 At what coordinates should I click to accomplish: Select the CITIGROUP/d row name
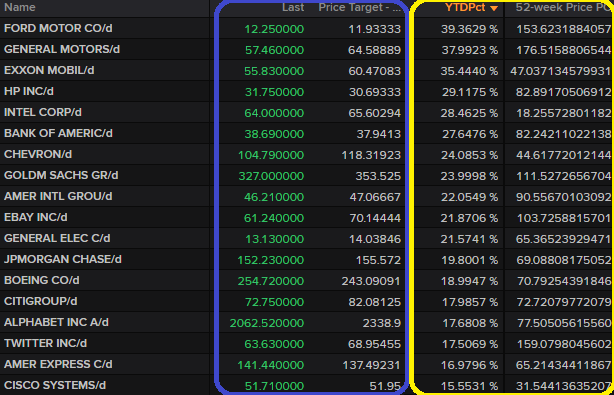tap(40, 301)
